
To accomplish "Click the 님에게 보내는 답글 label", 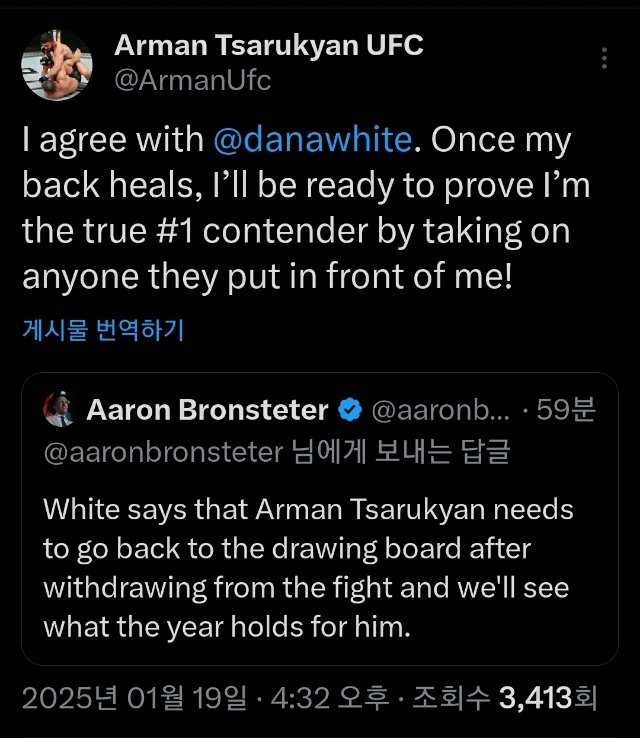I will click(x=400, y=452).
